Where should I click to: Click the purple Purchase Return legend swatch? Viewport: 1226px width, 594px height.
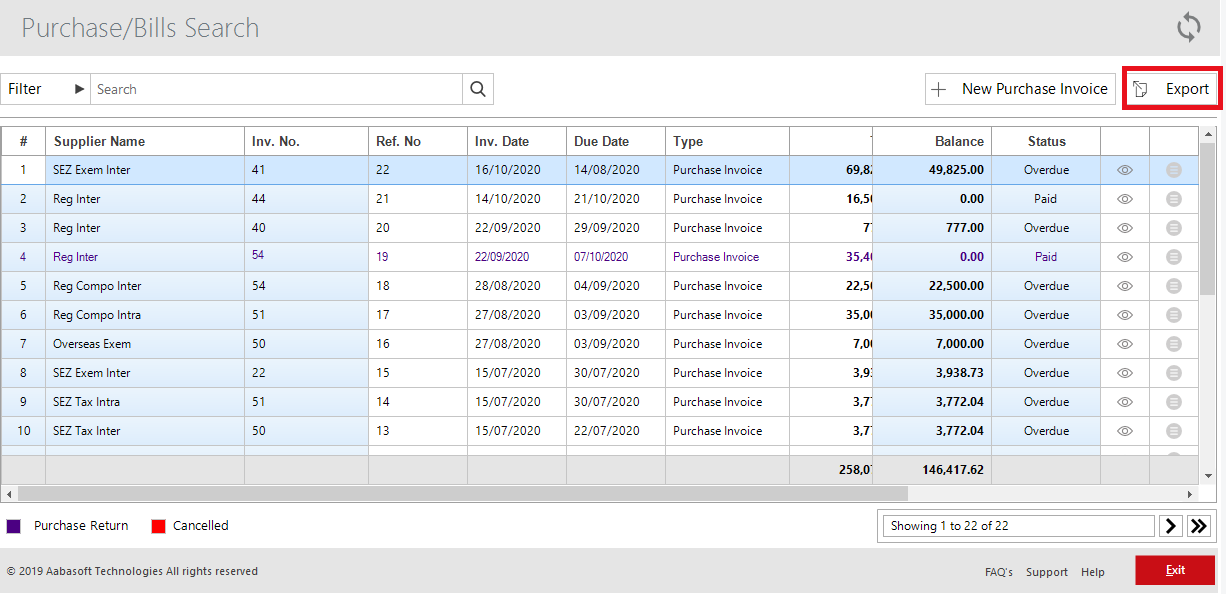tap(13, 525)
